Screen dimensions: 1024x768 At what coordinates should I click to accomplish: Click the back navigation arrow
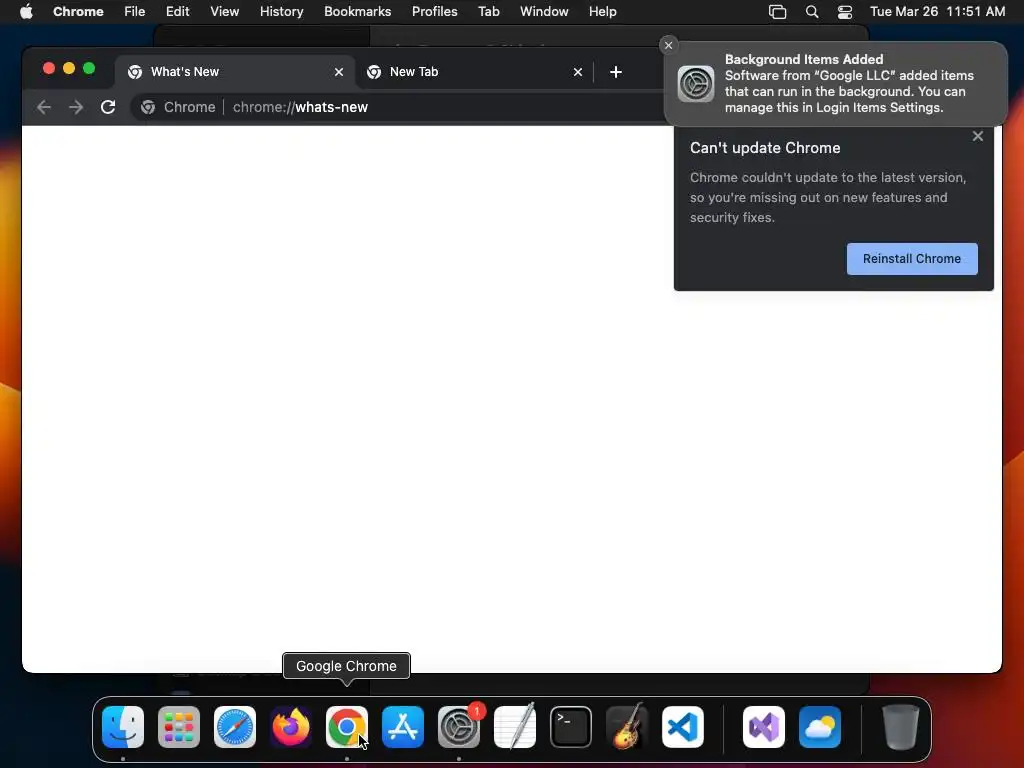pyautogui.click(x=44, y=107)
